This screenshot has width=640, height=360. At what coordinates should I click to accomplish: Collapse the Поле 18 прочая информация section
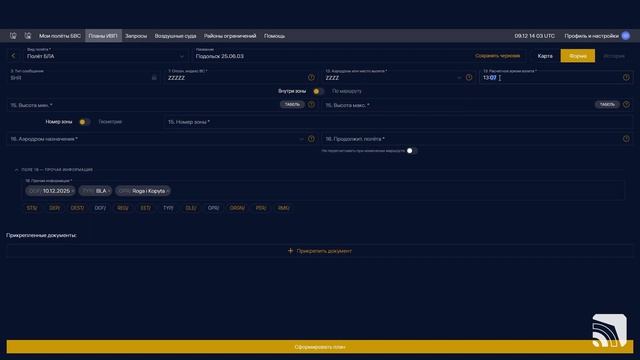16,170
